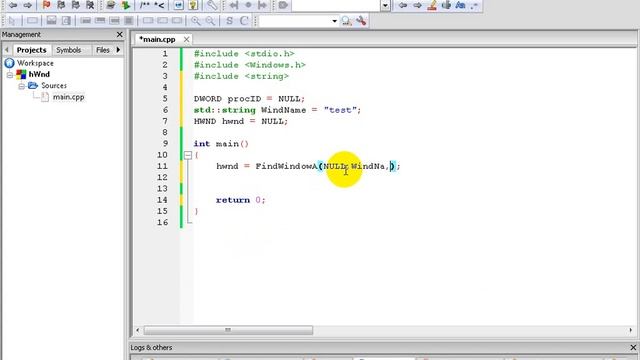Click on the '#include <stdio.h>' line
This screenshot has width=640, height=360.
coord(244,53)
